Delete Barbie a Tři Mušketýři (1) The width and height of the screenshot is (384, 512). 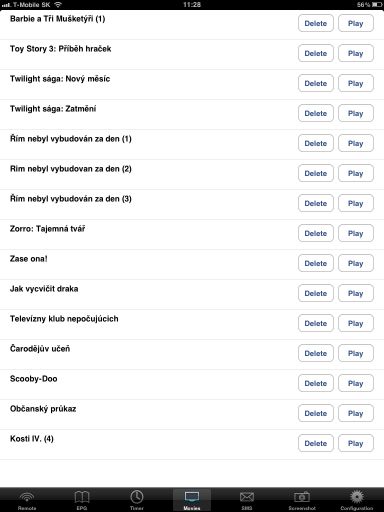(x=316, y=23)
